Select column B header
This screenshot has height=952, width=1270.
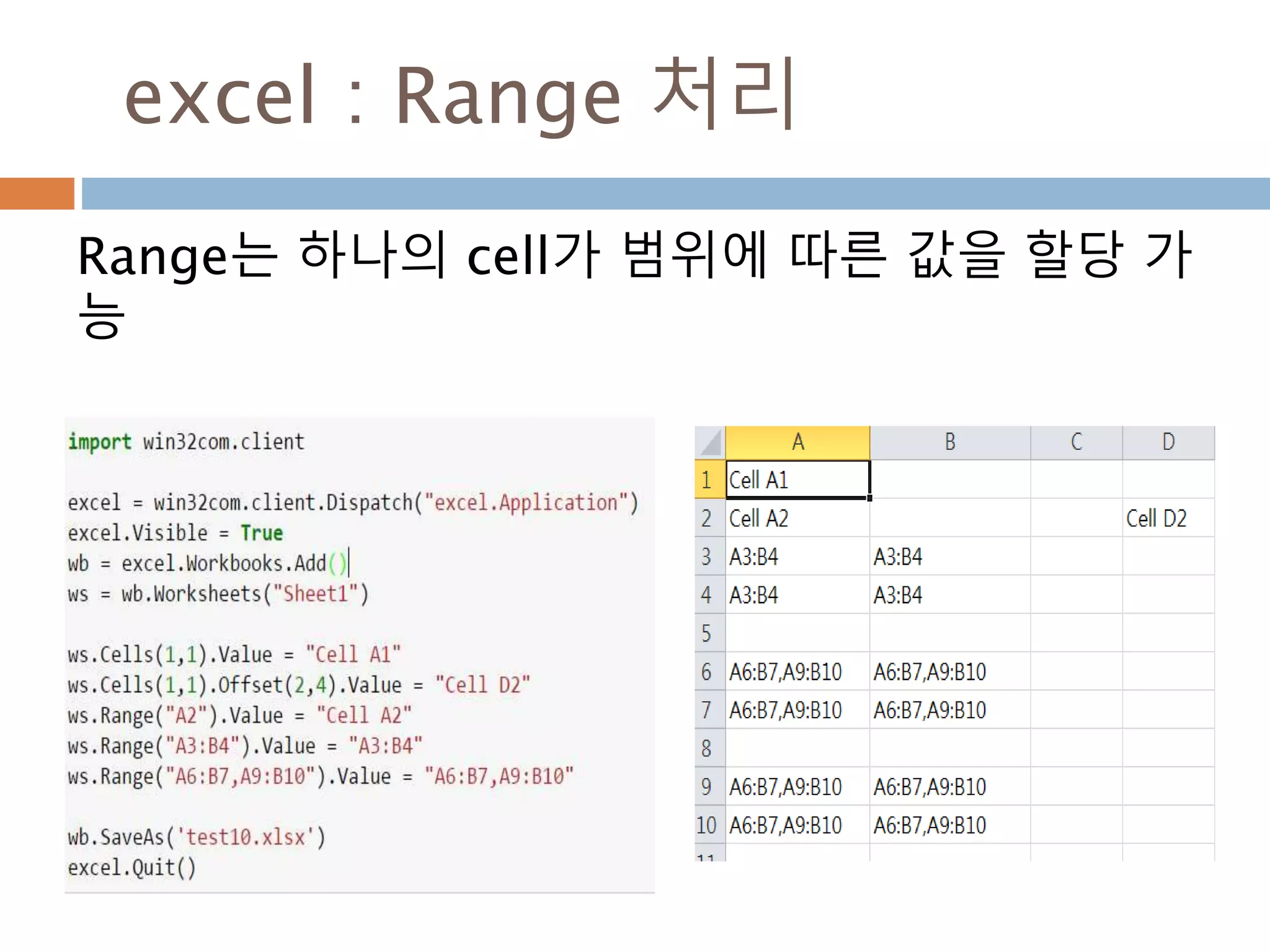pyautogui.click(x=949, y=443)
